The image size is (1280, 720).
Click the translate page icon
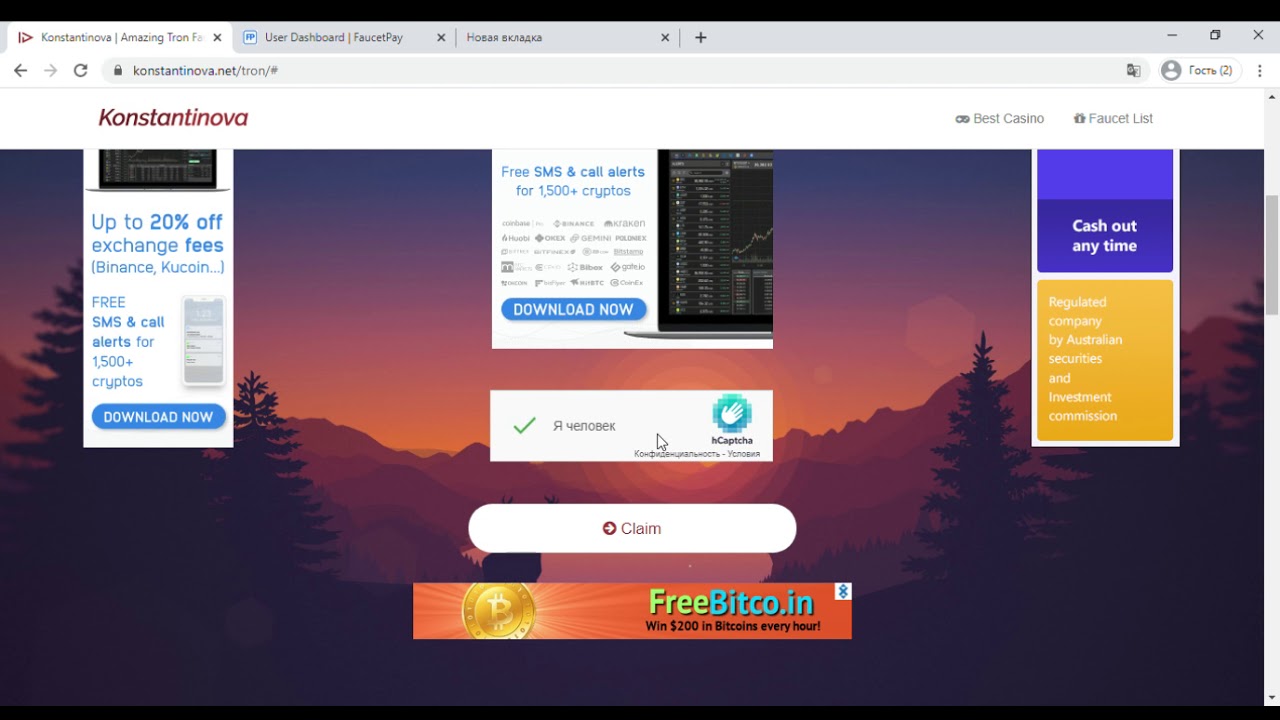tap(1133, 70)
